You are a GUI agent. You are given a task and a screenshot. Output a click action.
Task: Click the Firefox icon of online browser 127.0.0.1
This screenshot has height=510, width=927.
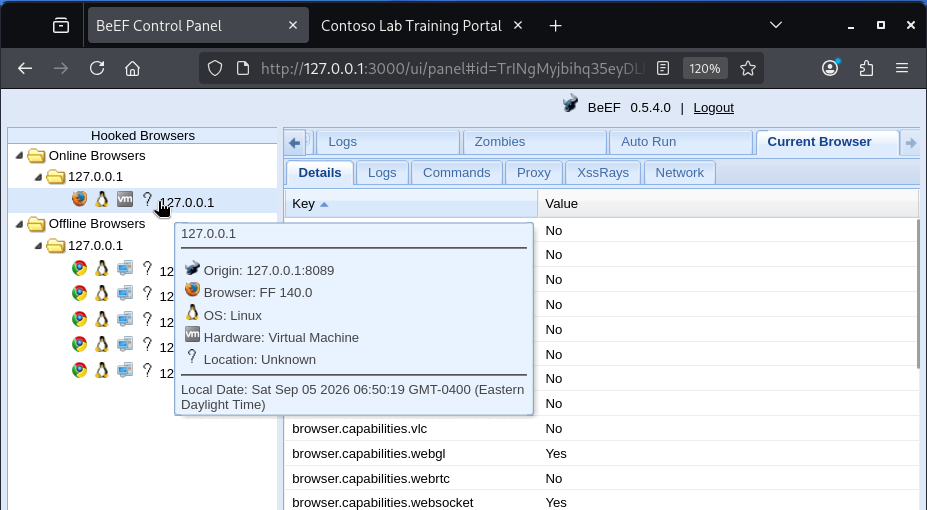coord(79,199)
